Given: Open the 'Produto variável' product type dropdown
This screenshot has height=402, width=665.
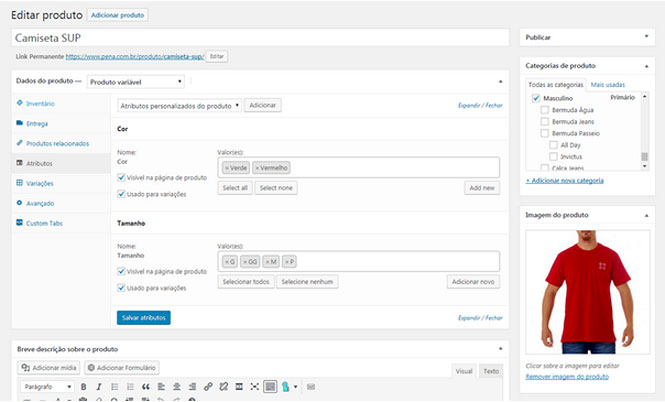Looking at the screenshot, I should (x=136, y=81).
